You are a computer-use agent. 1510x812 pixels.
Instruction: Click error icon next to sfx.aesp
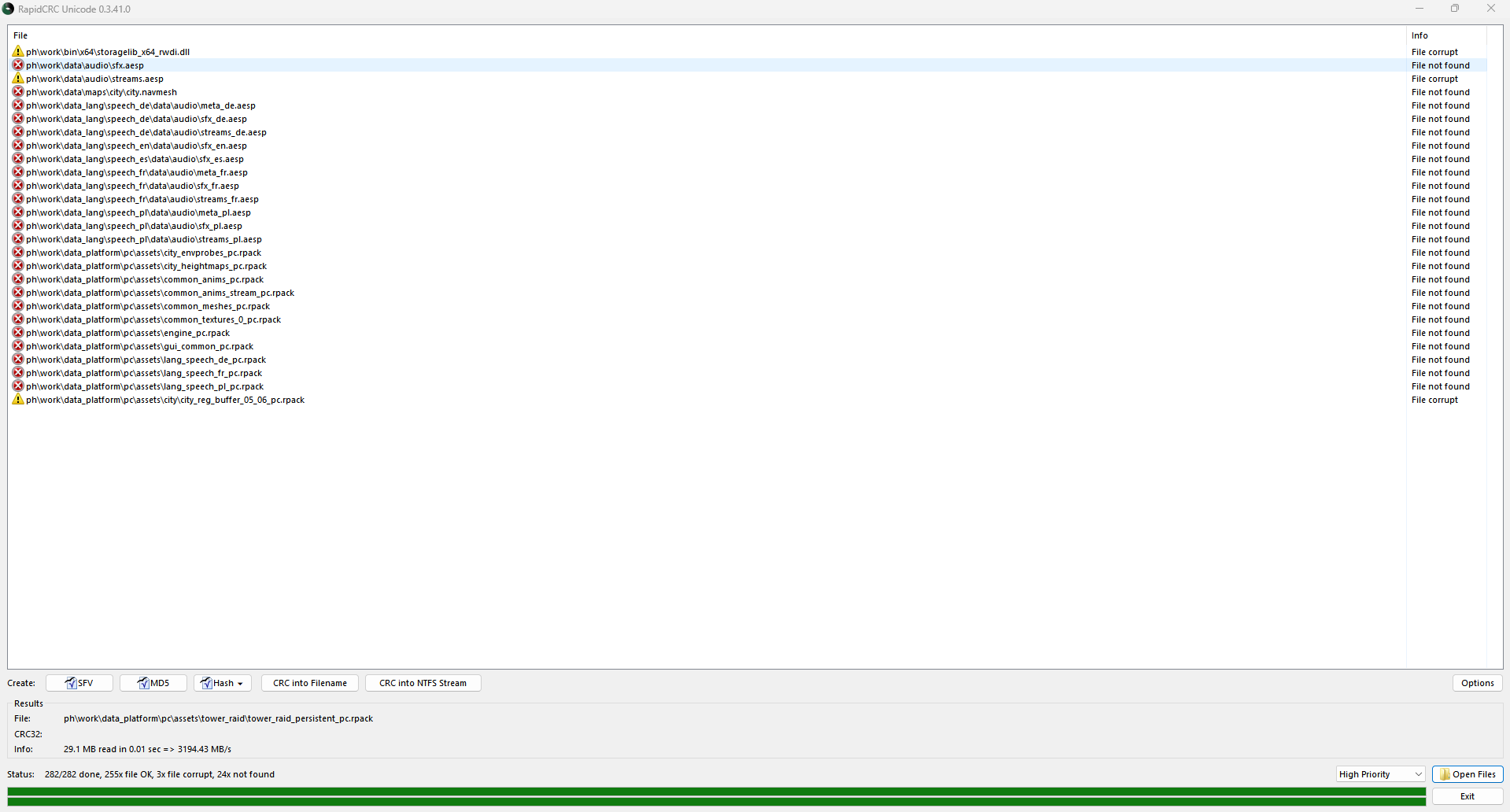[x=18, y=65]
